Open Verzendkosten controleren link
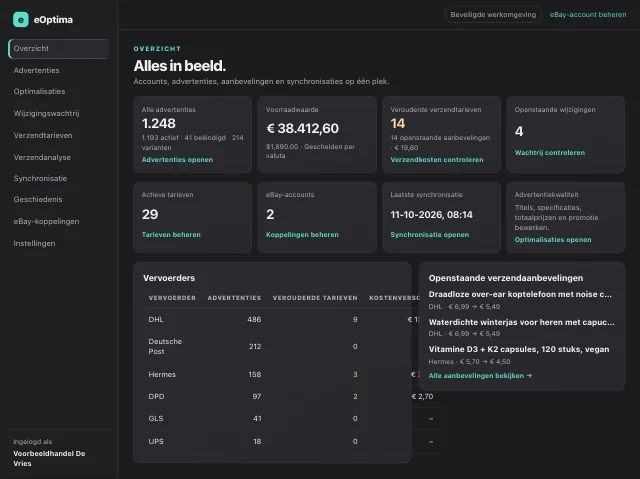The width and height of the screenshot is (640, 479). [437, 160]
